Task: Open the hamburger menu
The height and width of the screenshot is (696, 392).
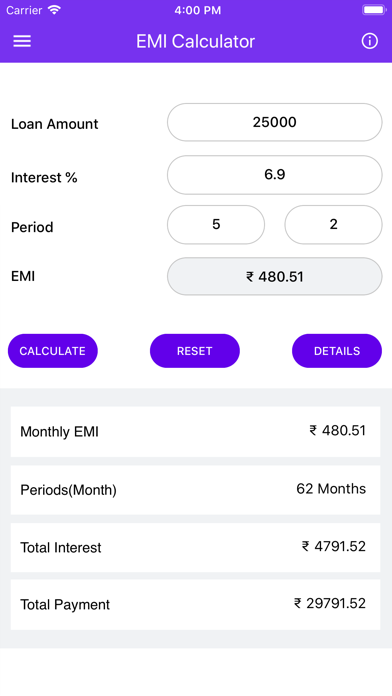Action: 22,41
